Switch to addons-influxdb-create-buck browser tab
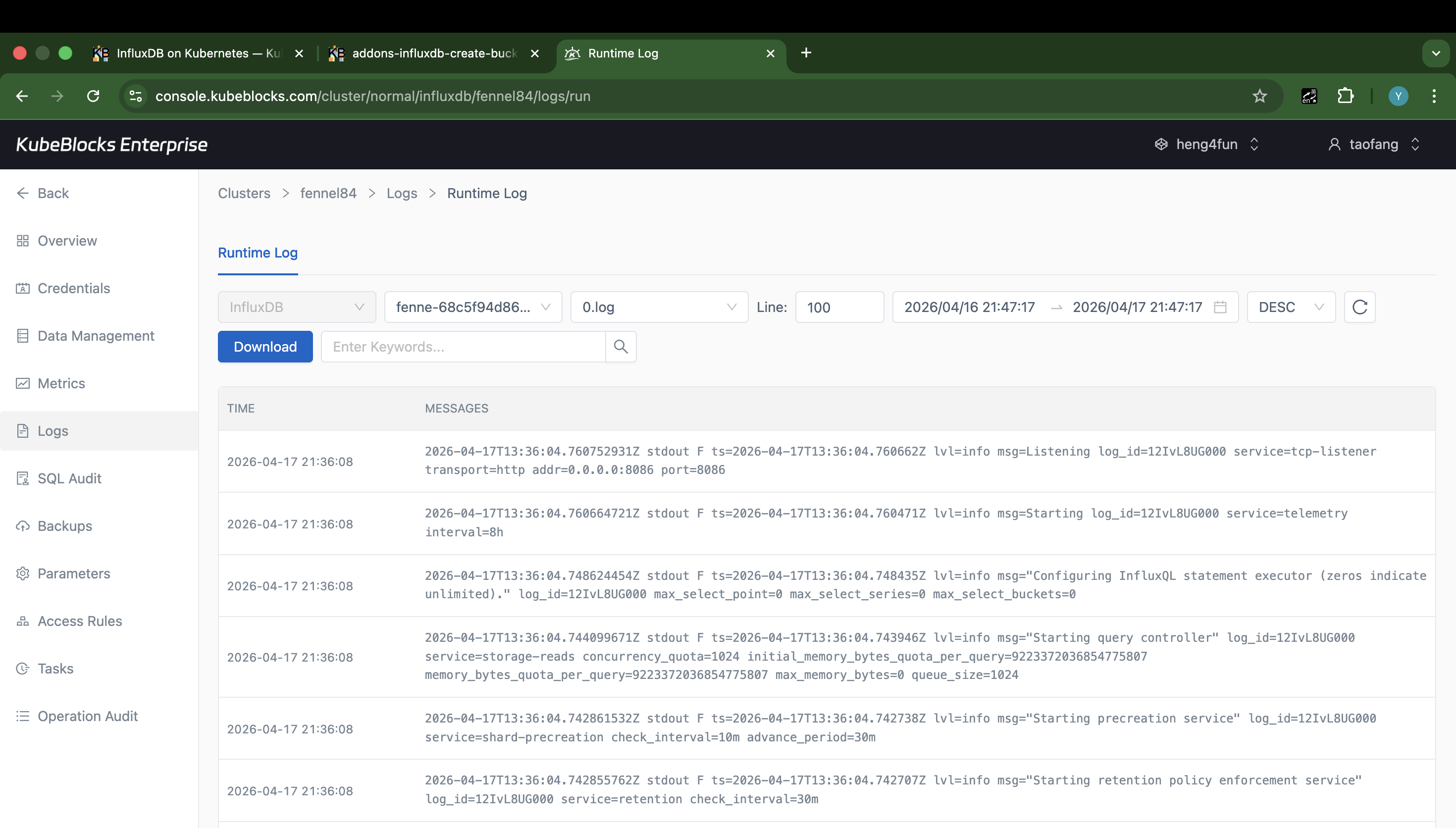The width and height of the screenshot is (1456, 828). tap(434, 53)
